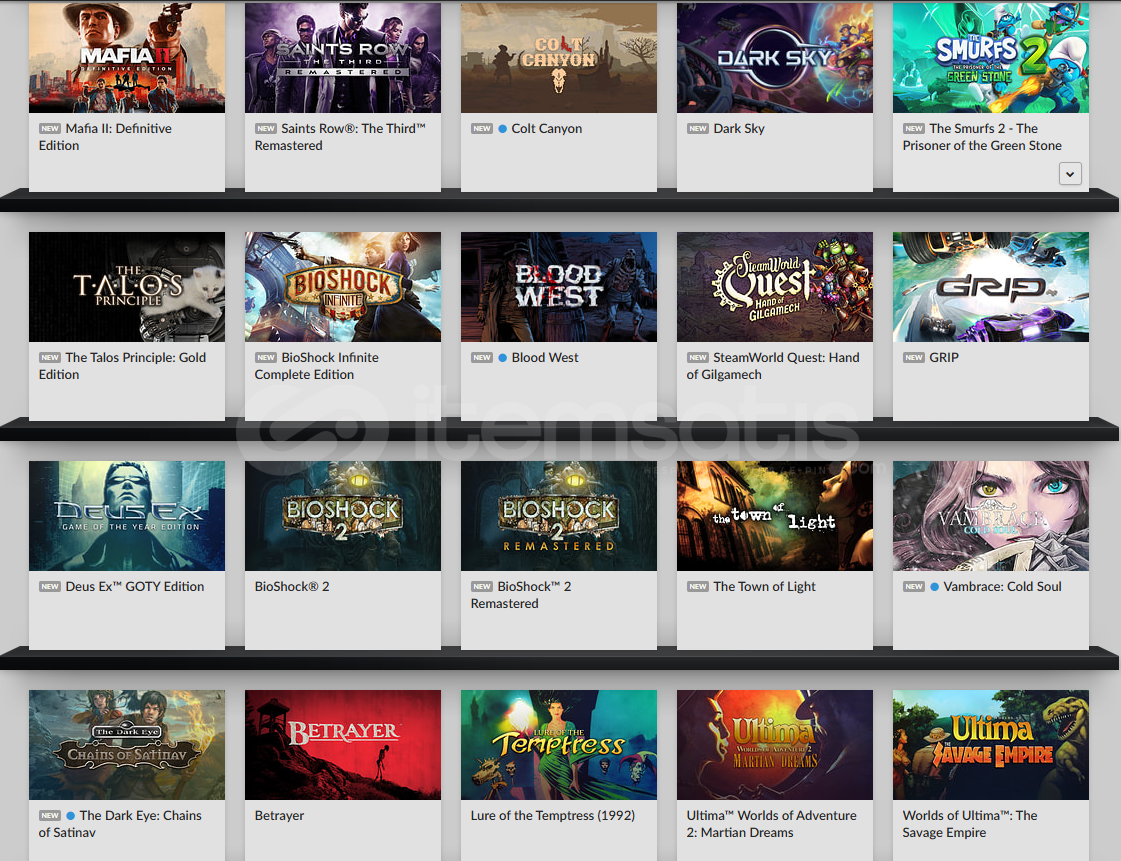Open the Mafia II Definitive Edition cover art
The height and width of the screenshot is (861, 1121).
[x=127, y=58]
